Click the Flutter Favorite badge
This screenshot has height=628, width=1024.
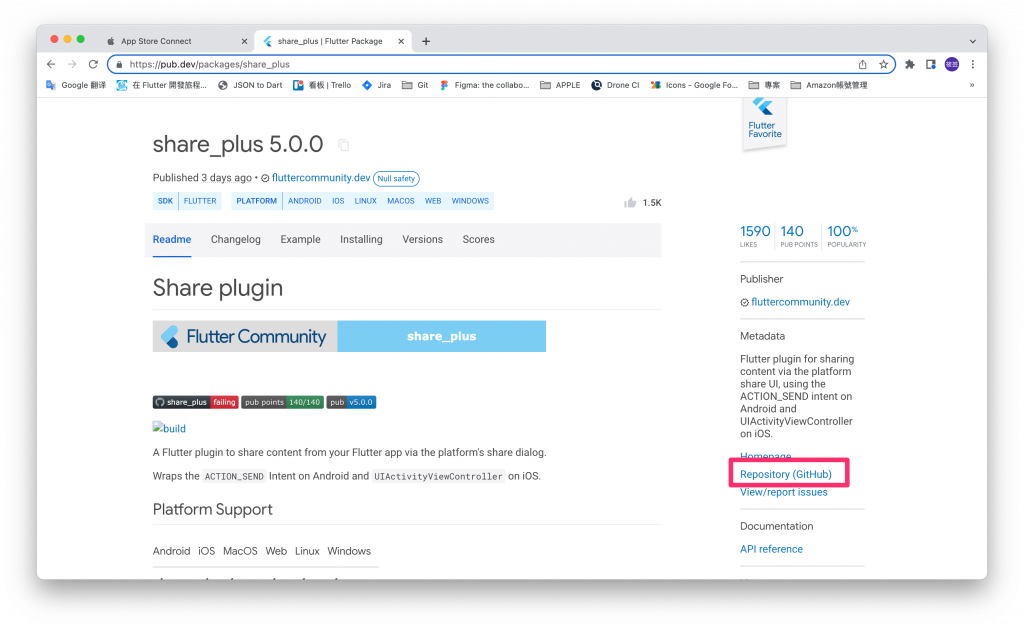click(764, 123)
